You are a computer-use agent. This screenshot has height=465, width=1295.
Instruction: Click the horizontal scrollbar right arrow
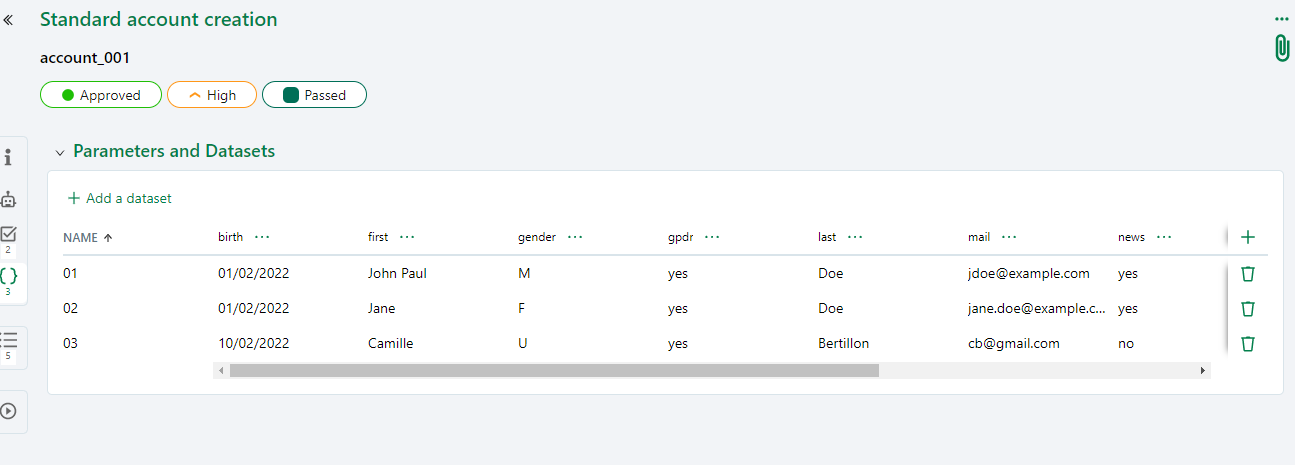click(x=1203, y=370)
